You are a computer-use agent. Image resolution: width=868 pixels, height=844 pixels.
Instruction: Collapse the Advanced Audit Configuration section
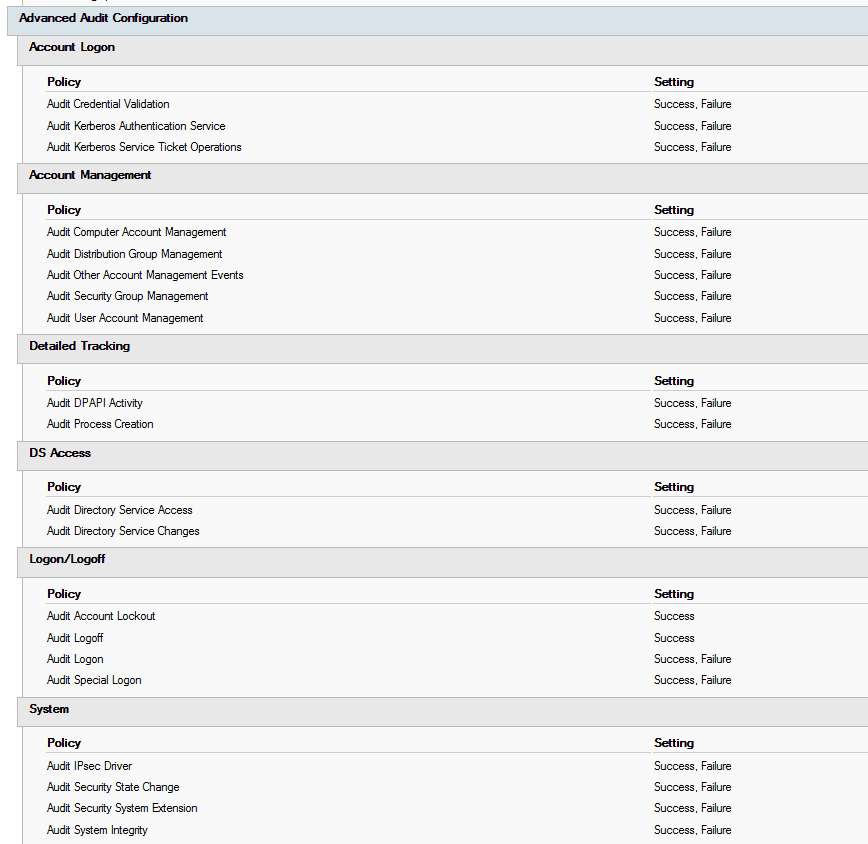tap(103, 19)
